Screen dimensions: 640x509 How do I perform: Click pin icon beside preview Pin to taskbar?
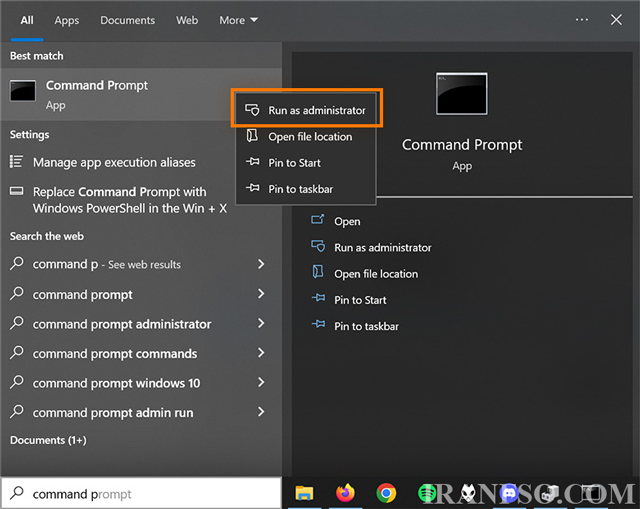pos(318,324)
